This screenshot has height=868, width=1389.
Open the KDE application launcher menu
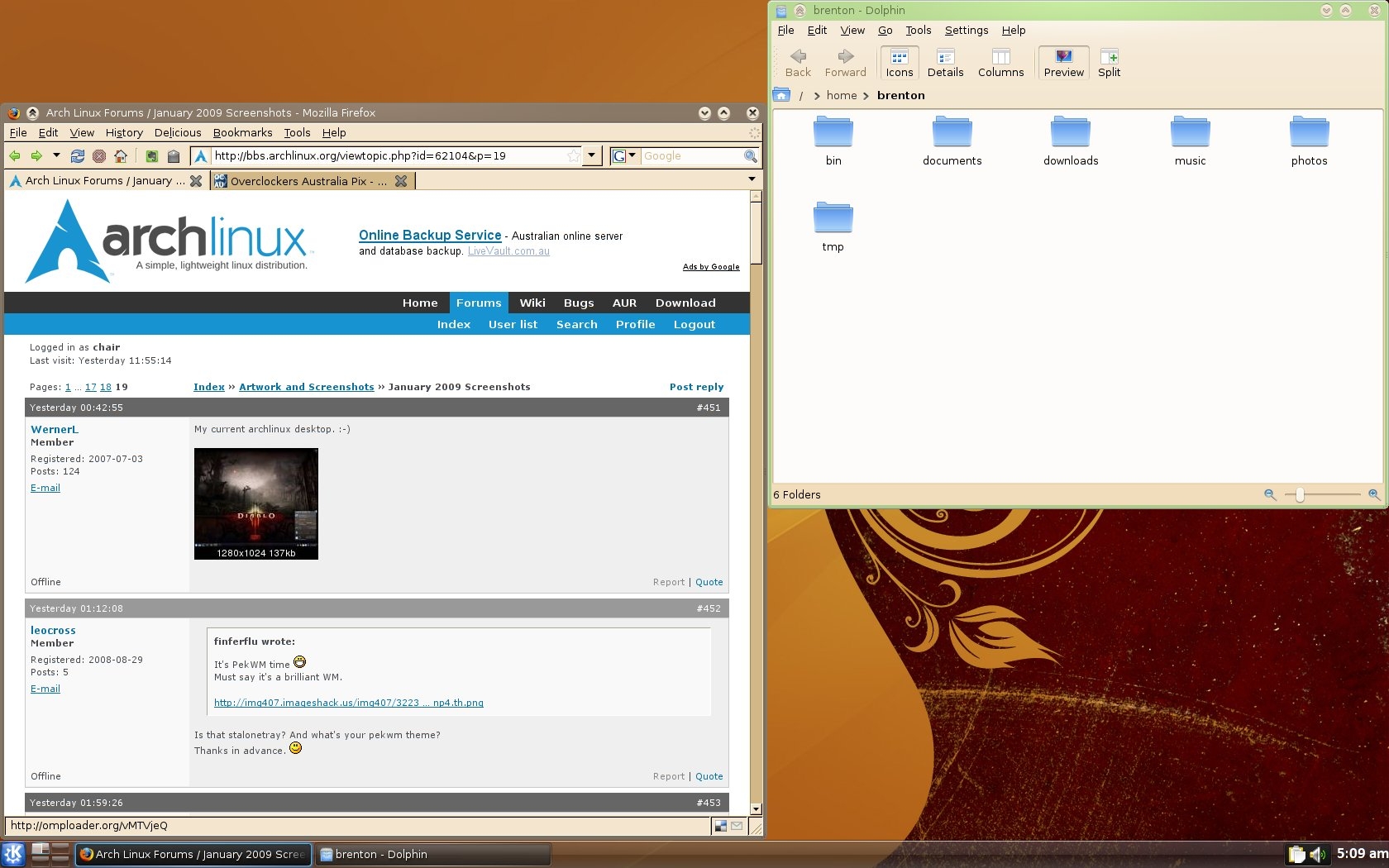13,854
